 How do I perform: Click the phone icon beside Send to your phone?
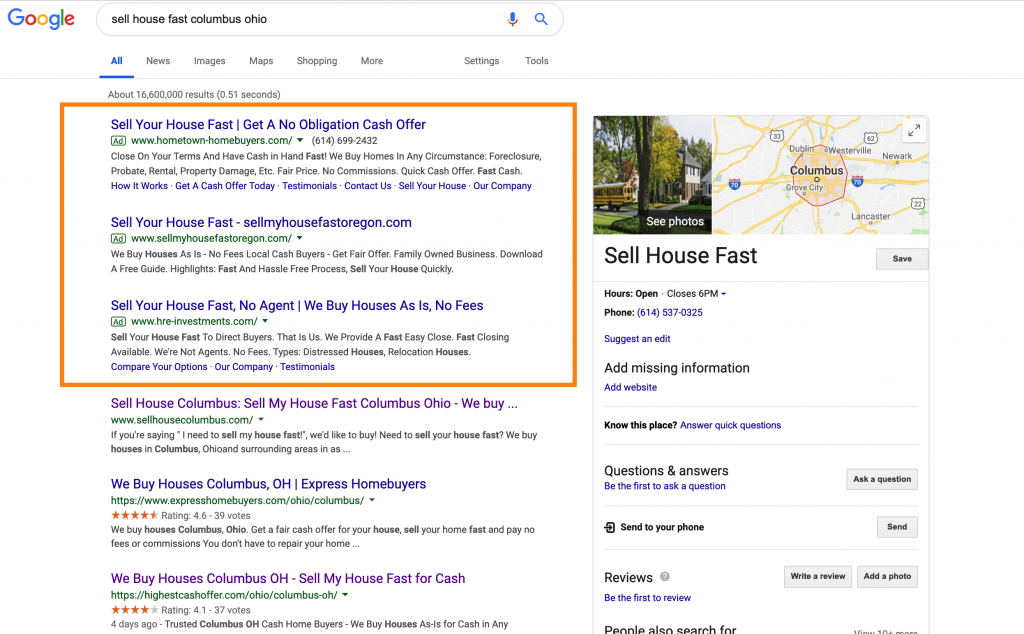point(611,527)
